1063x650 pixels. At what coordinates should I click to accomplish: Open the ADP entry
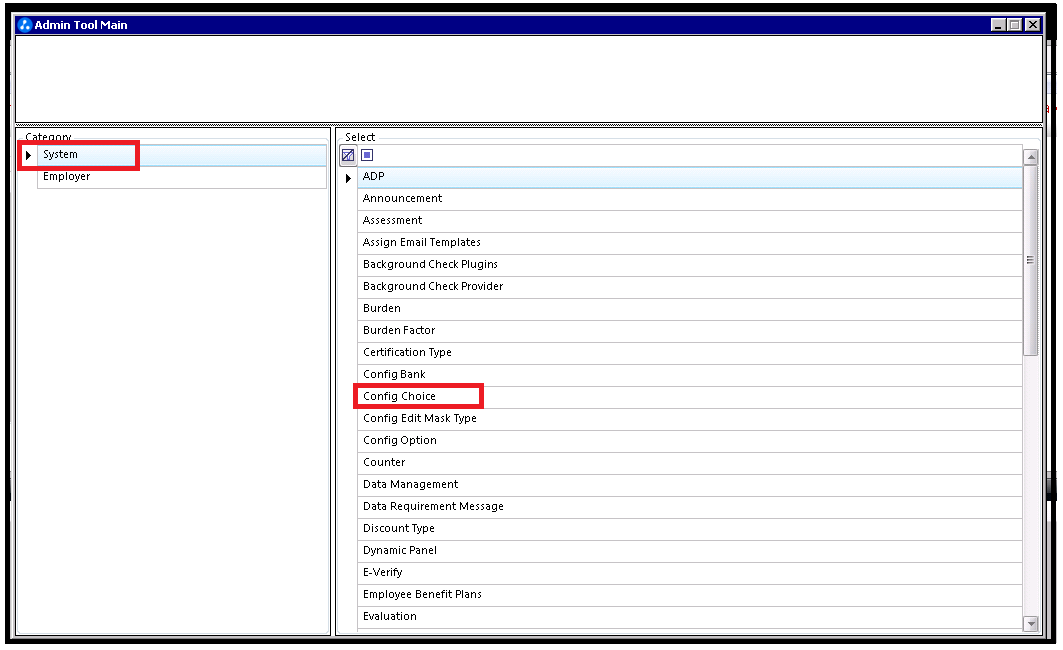pyautogui.click(x=689, y=177)
